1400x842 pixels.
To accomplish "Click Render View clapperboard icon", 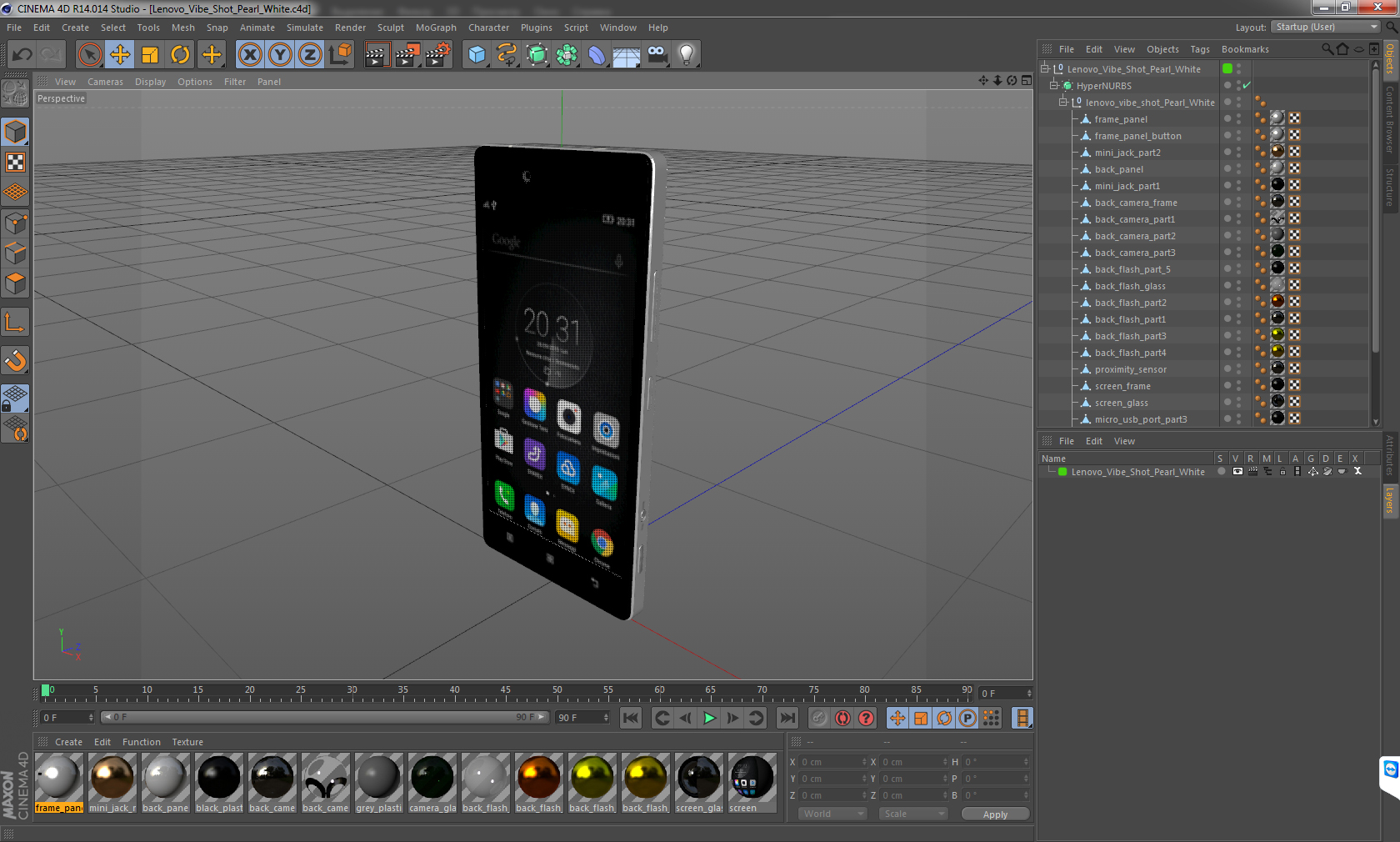I will coord(377,55).
